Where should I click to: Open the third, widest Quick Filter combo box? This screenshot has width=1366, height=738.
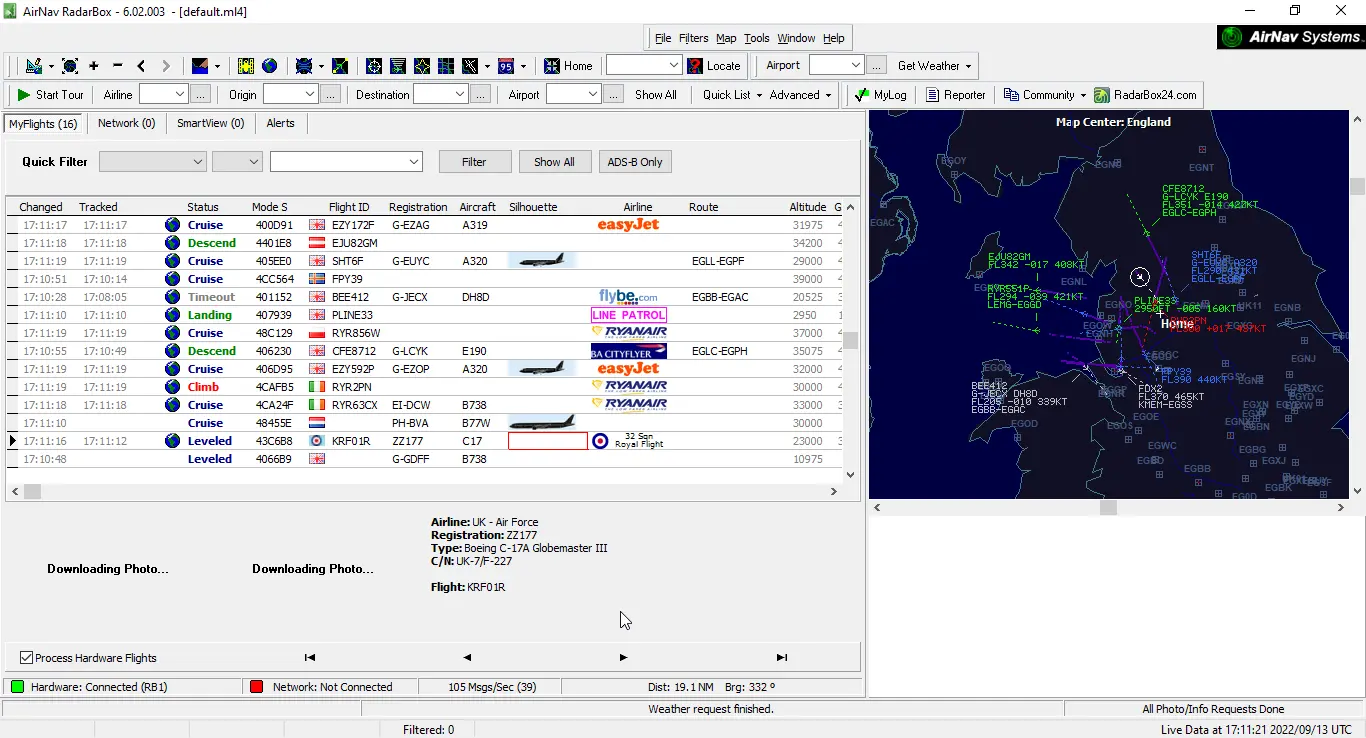pos(346,162)
